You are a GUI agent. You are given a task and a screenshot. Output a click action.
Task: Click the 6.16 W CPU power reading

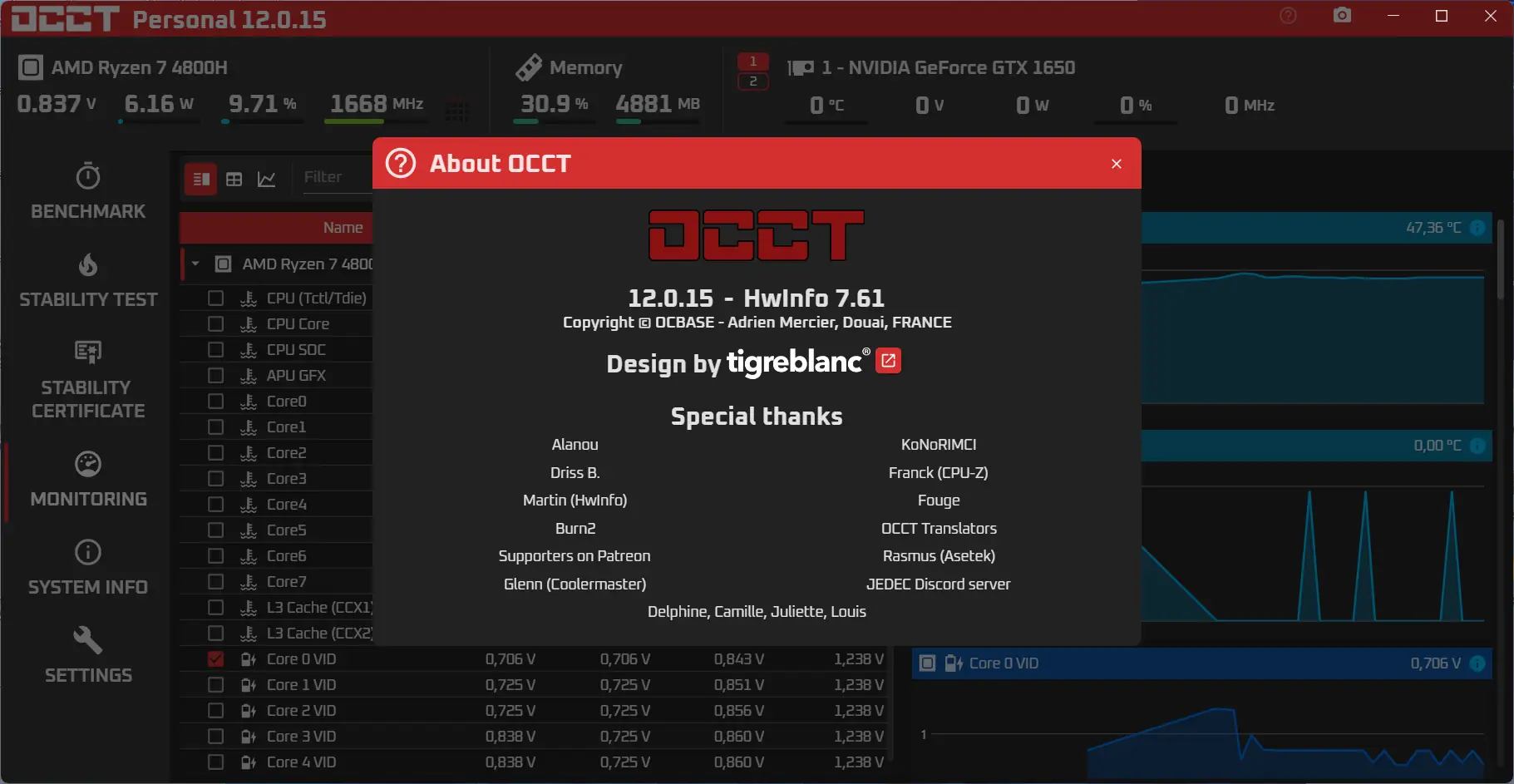pyautogui.click(x=159, y=104)
